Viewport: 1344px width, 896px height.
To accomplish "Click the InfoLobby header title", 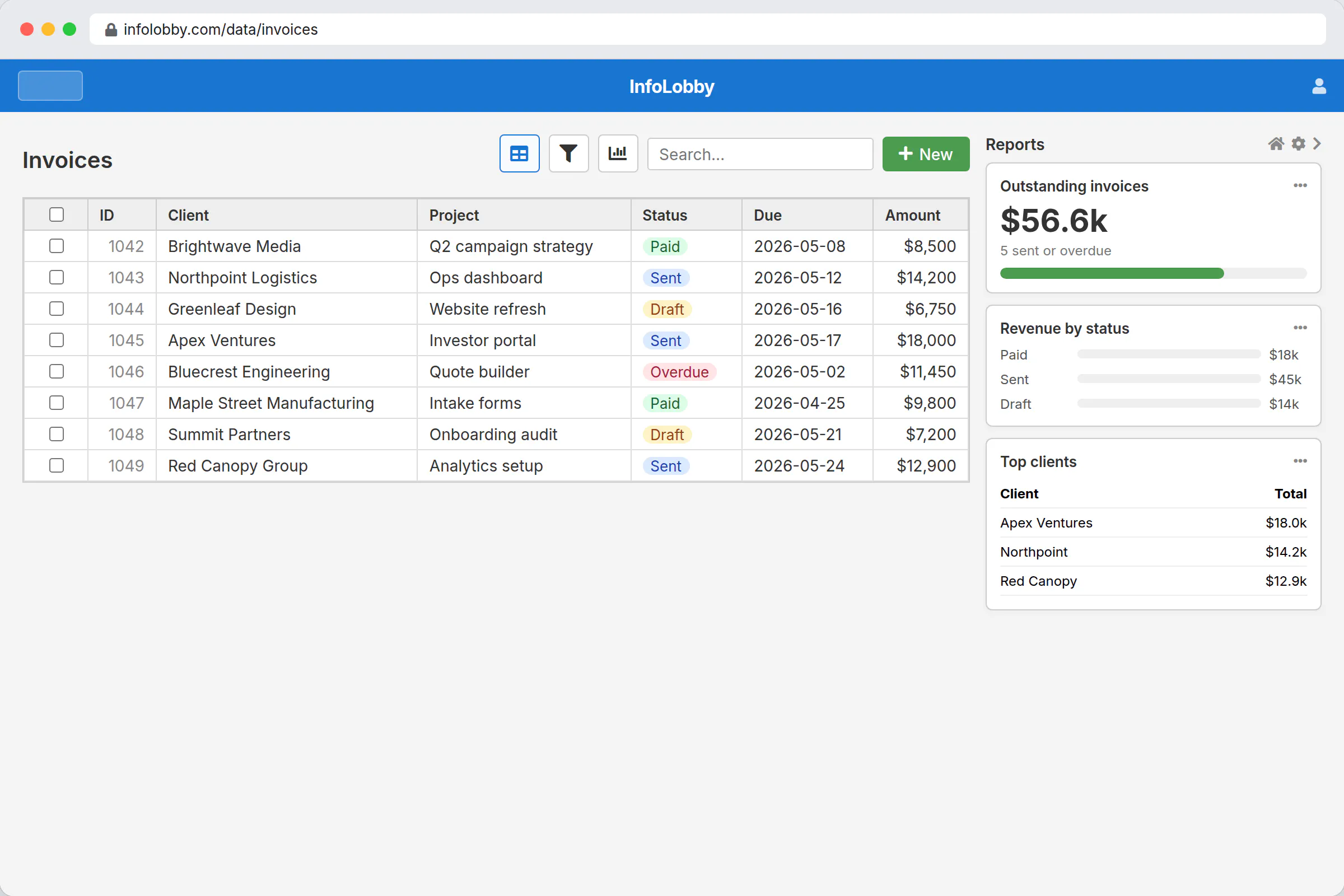I will pyautogui.click(x=671, y=86).
